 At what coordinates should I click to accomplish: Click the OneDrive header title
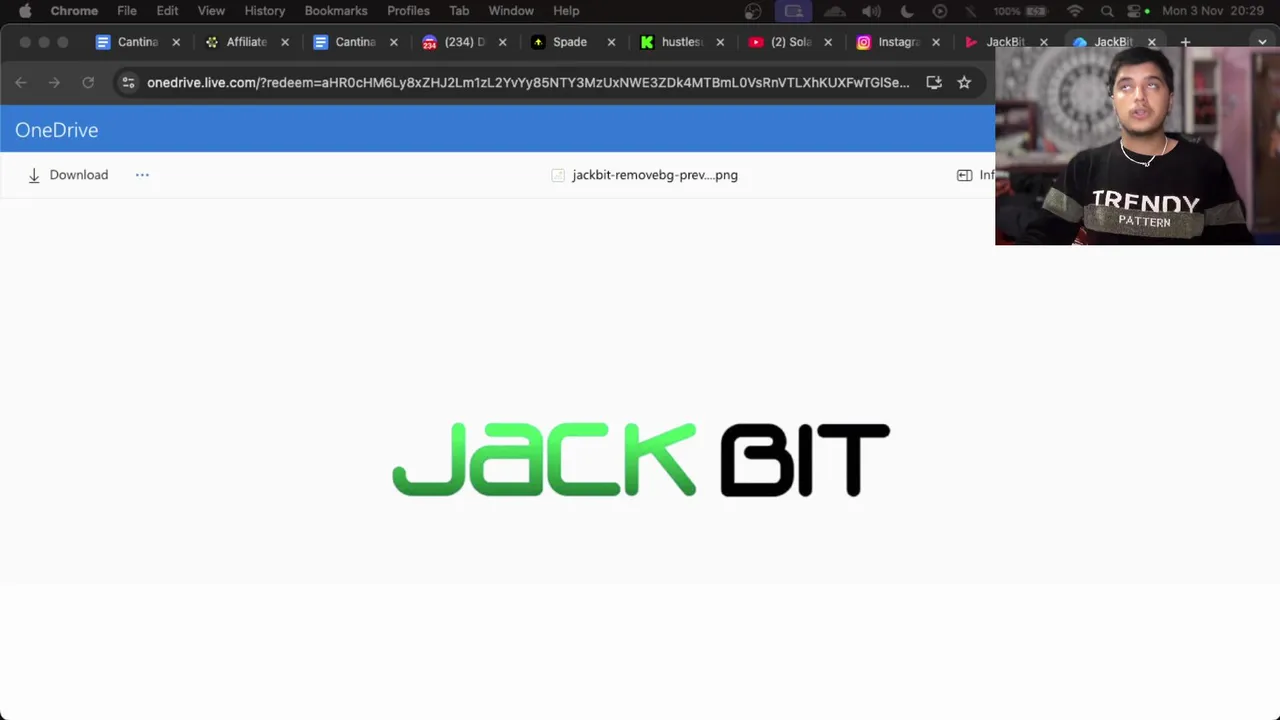[x=56, y=130]
